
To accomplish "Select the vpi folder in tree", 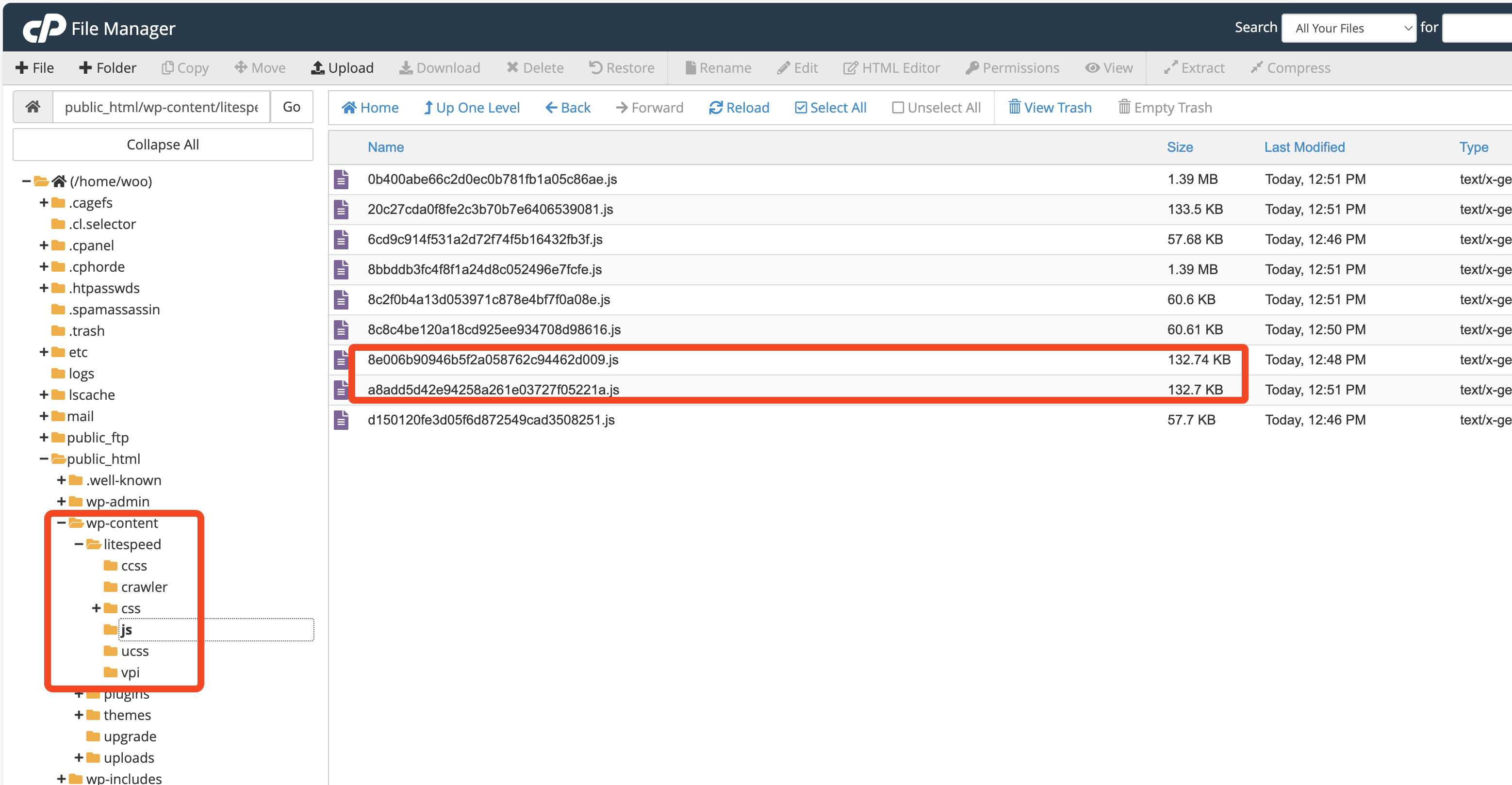I will point(130,673).
